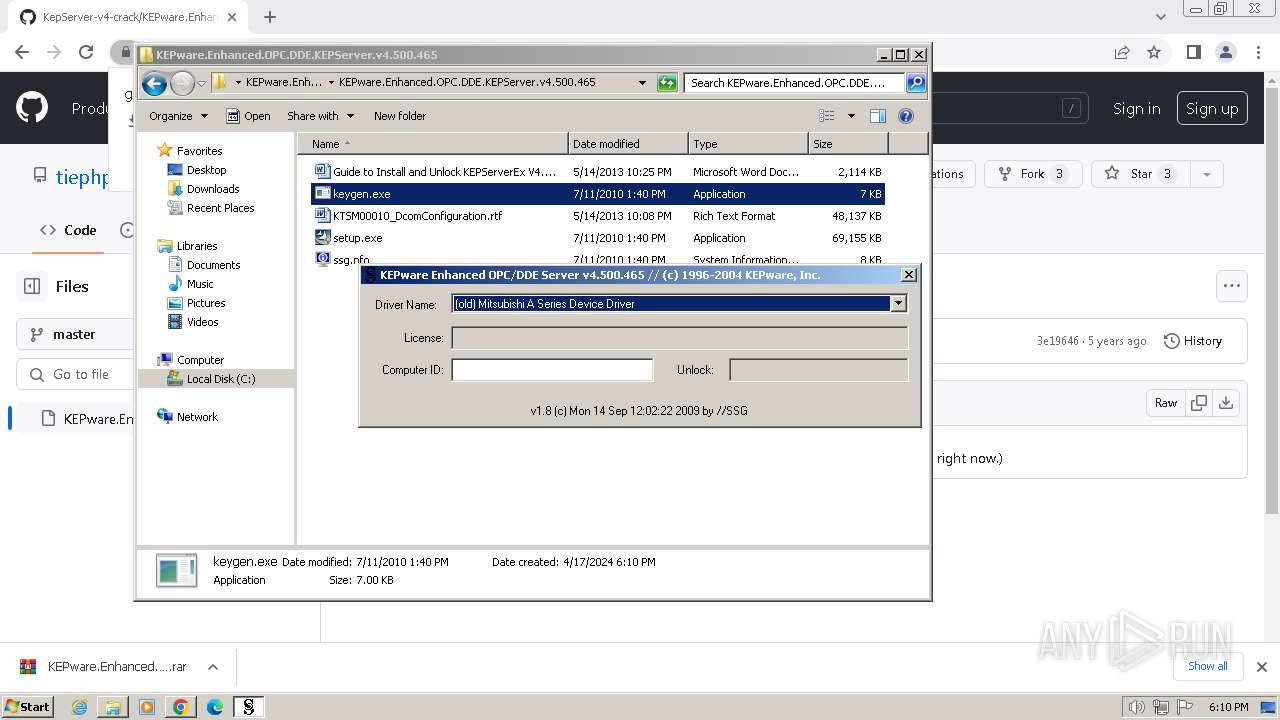
Task: Click the Explorer help icon
Action: point(906,116)
